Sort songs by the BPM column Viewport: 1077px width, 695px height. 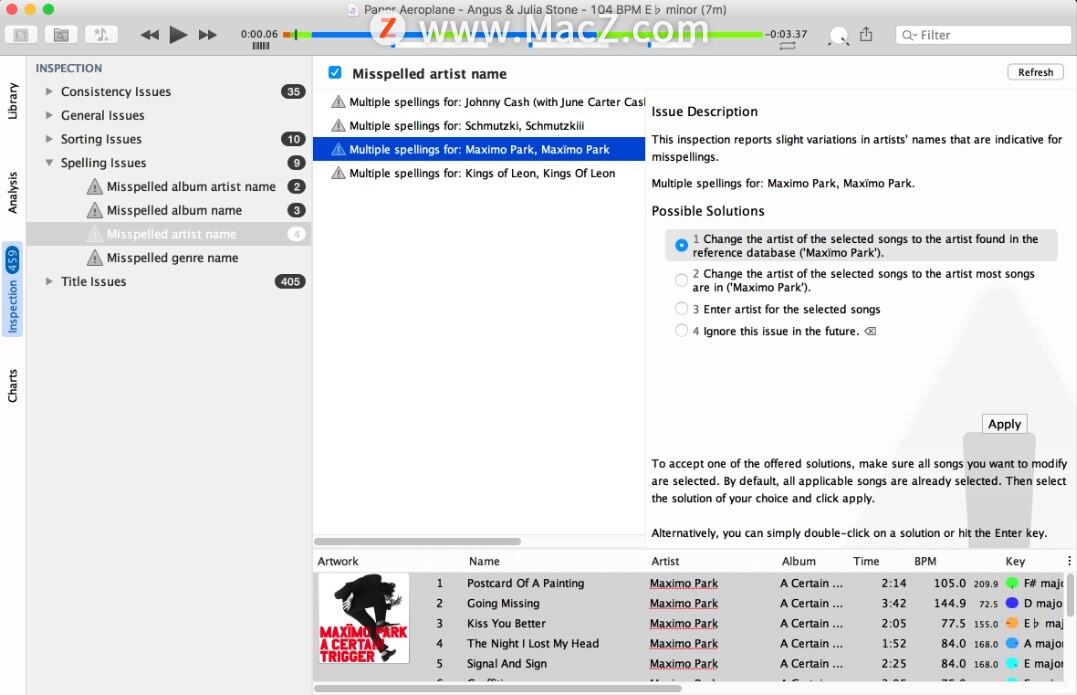925,561
